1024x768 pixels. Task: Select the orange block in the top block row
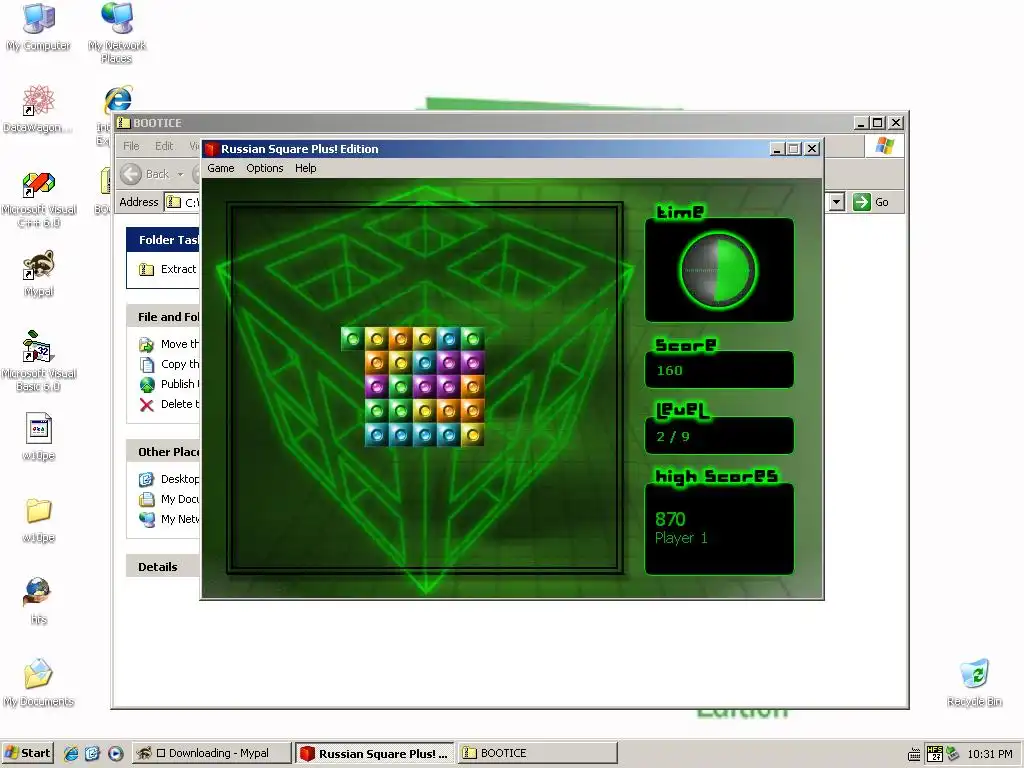[x=400, y=338]
